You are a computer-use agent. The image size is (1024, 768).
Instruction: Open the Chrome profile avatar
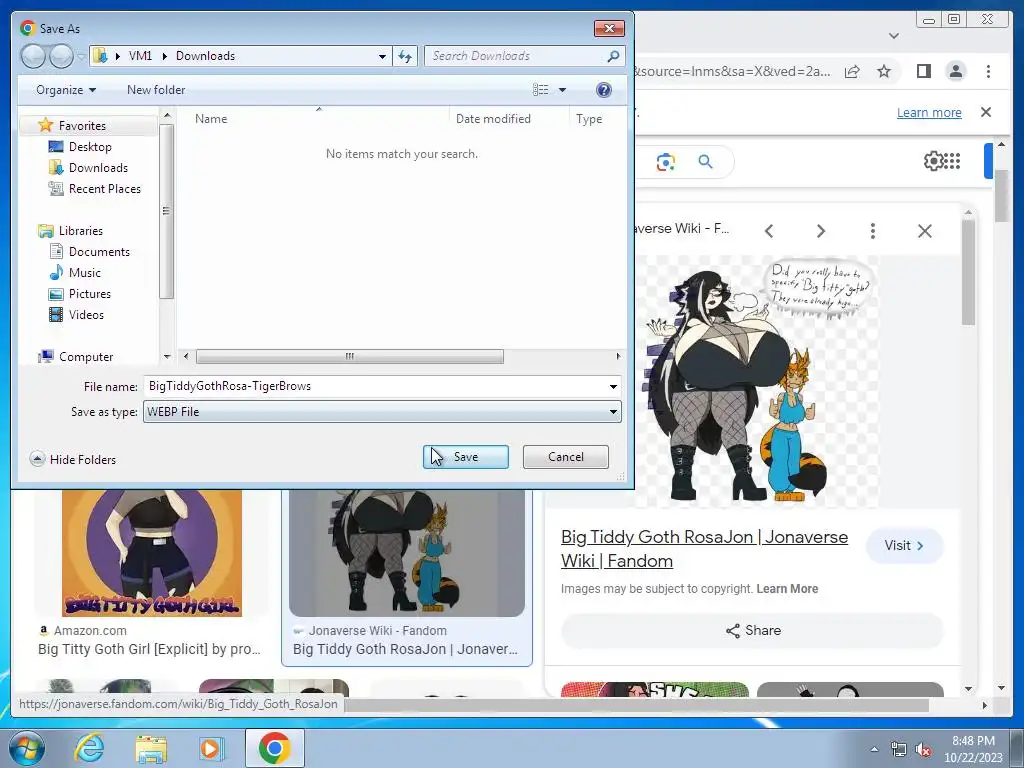[955, 71]
